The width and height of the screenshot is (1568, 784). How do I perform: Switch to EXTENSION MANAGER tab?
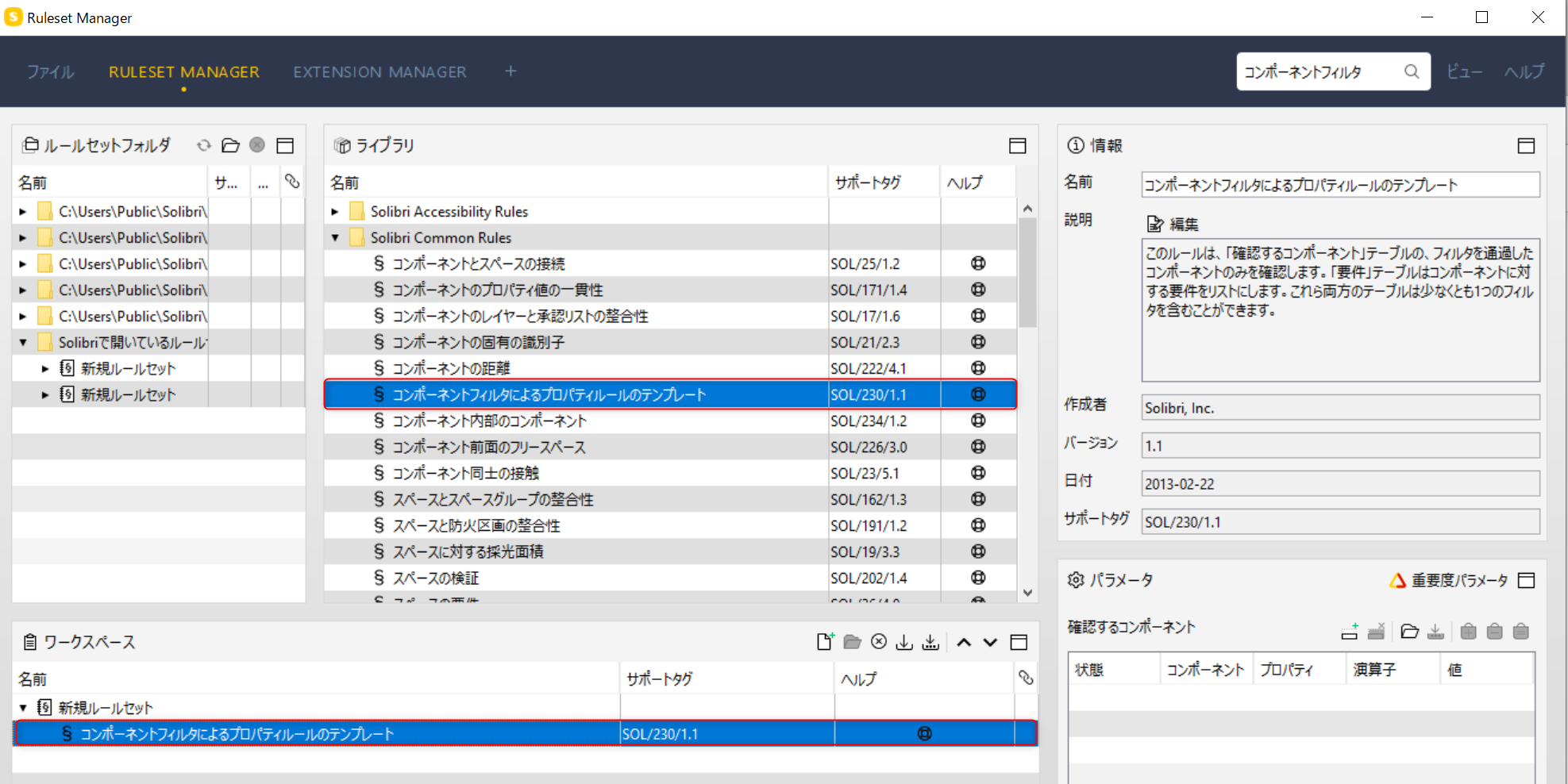coord(379,72)
